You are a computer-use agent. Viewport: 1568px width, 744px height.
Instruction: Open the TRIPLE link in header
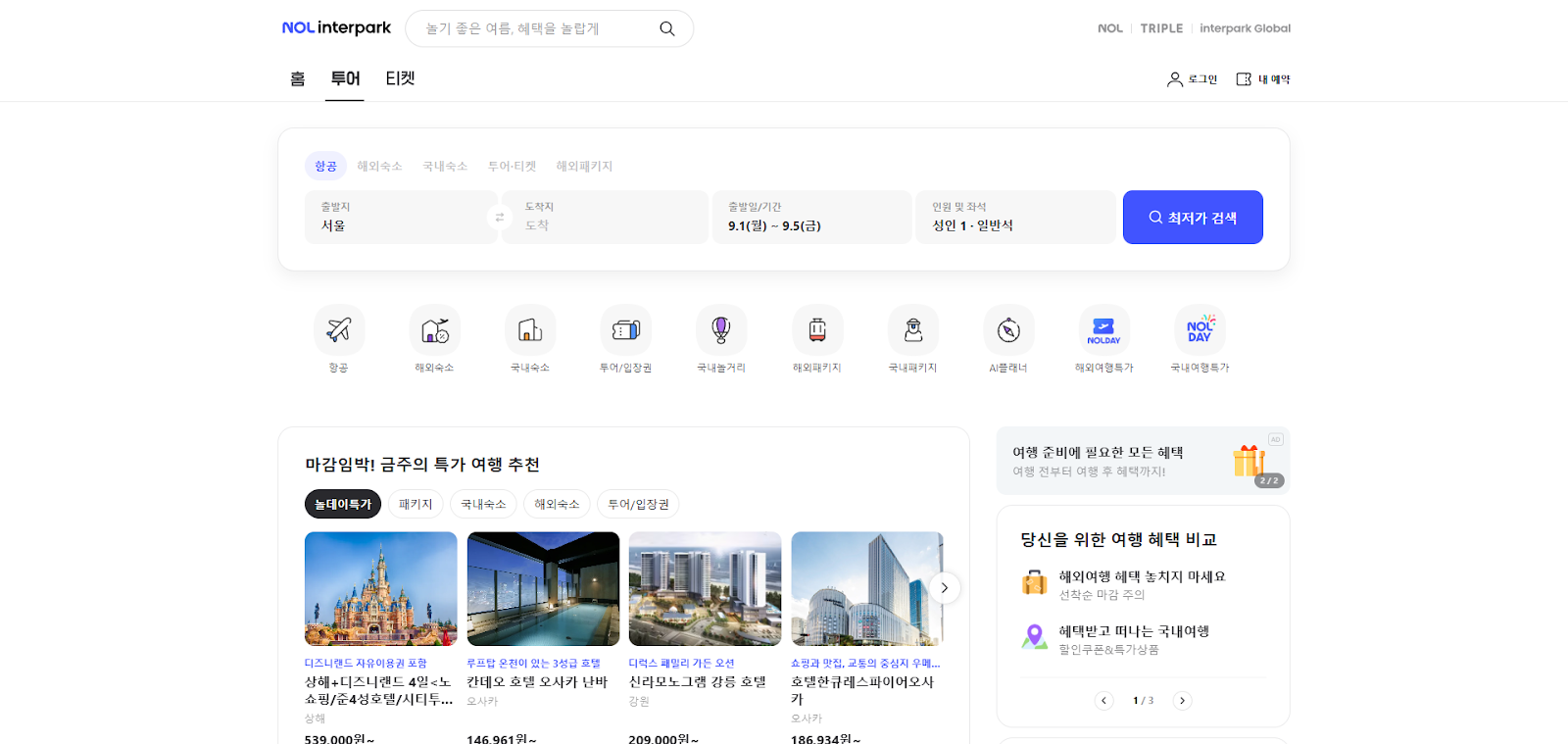click(x=1161, y=28)
